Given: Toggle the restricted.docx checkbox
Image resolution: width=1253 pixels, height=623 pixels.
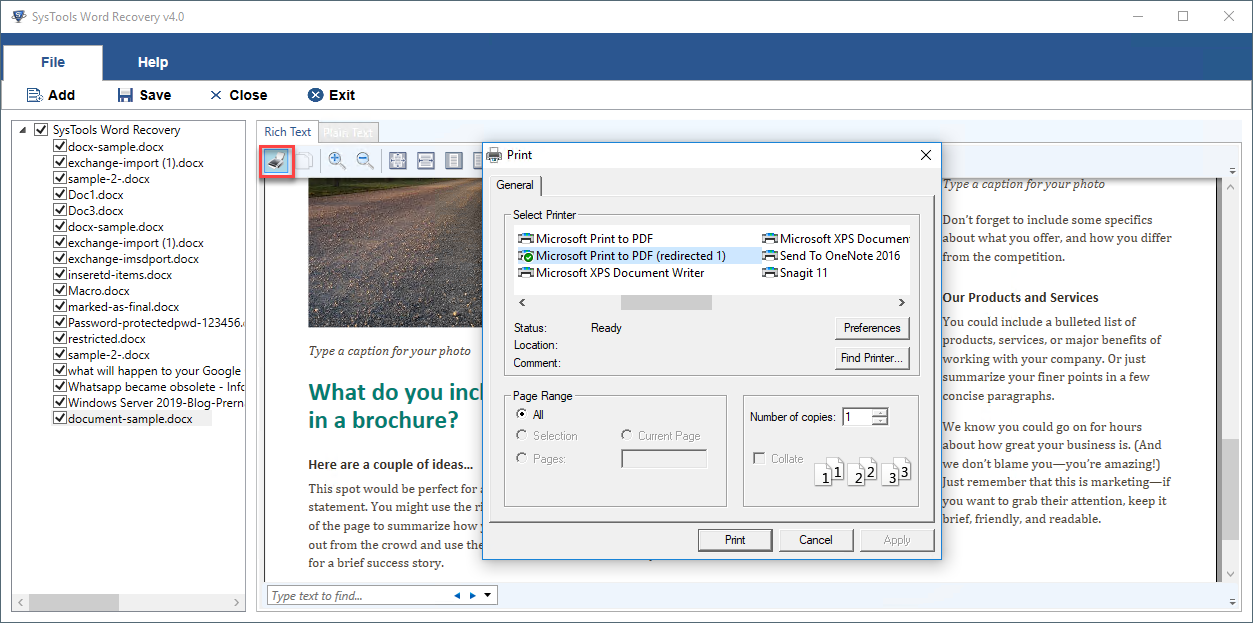Looking at the screenshot, I should coord(60,339).
